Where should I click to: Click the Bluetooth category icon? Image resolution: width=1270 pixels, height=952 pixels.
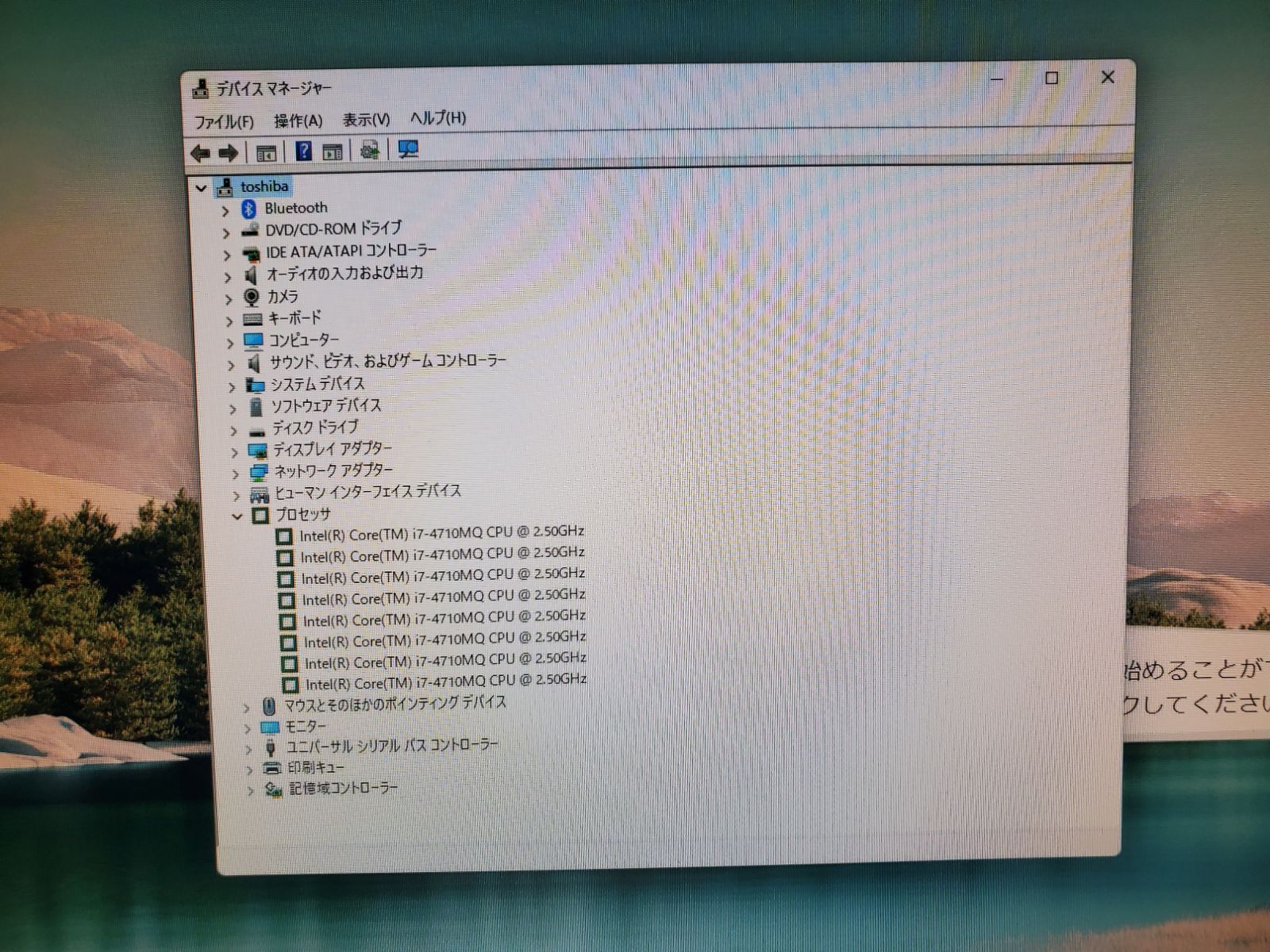(x=249, y=209)
